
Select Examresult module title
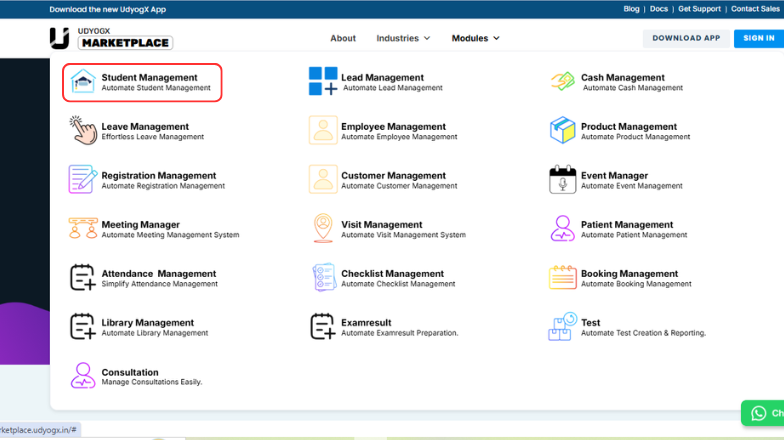tap(366, 322)
